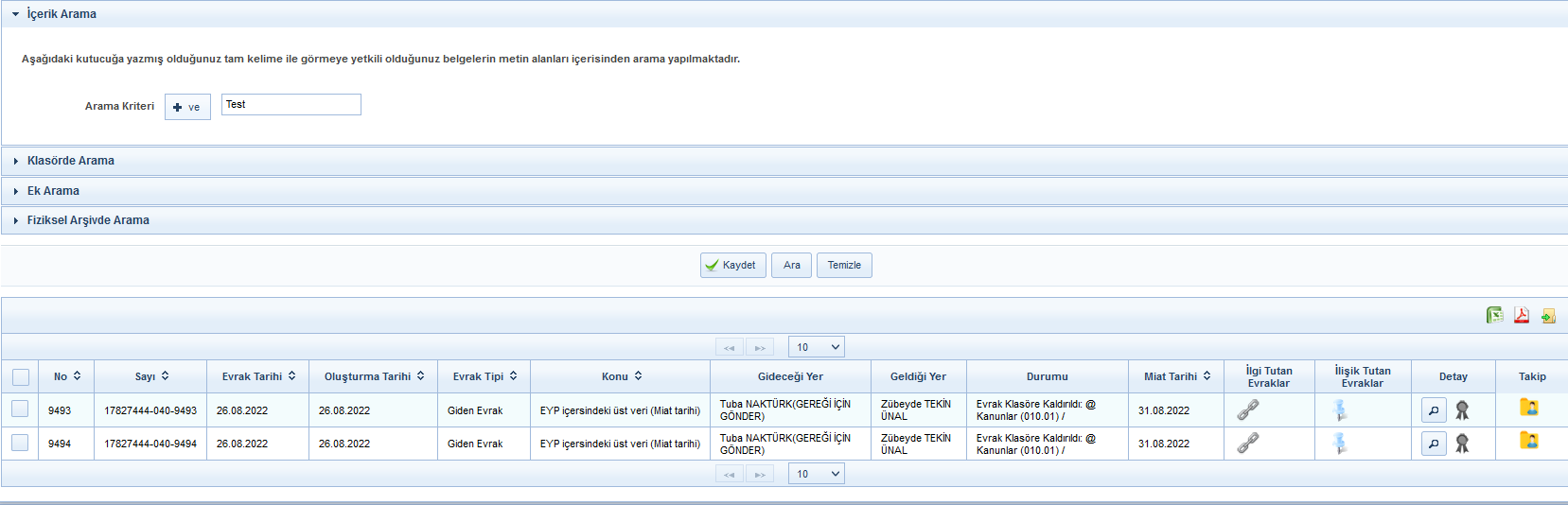The height and width of the screenshot is (505, 1568).
Task: Sort the table by Konu column
Action: click(622, 376)
